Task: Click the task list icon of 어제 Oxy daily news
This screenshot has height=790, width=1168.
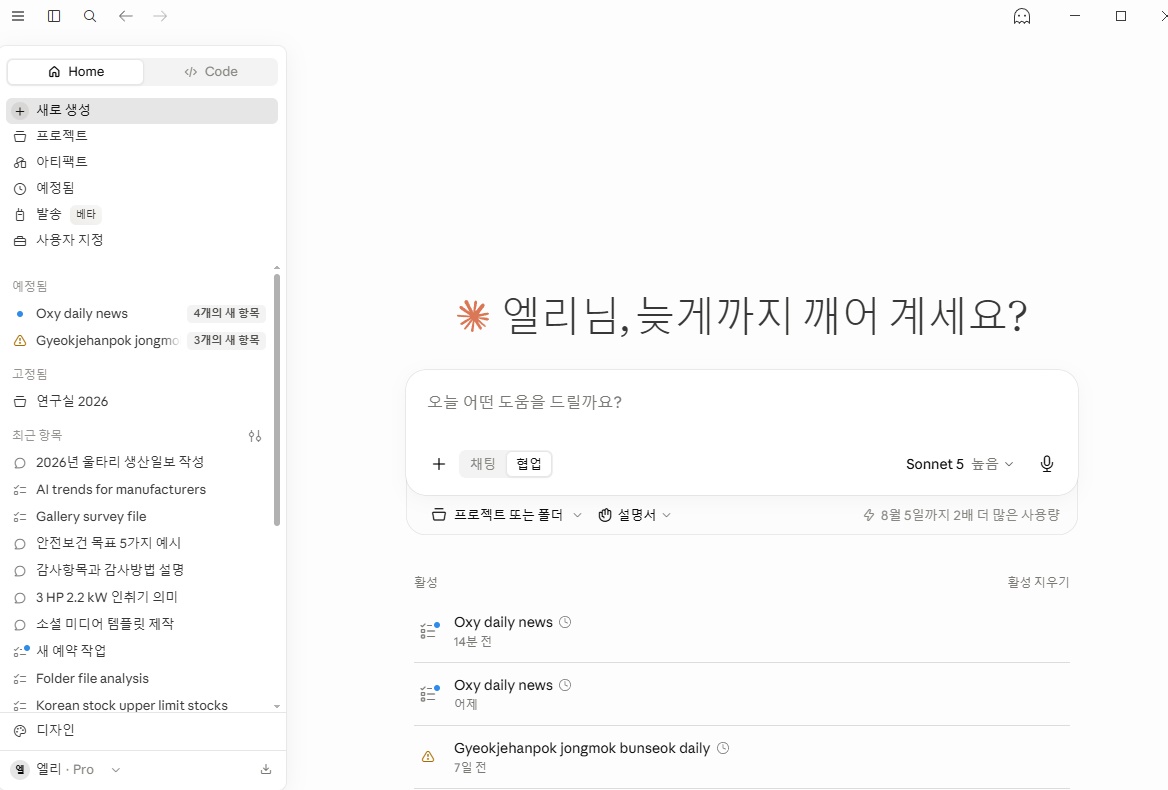Action: tap(429, 694)
